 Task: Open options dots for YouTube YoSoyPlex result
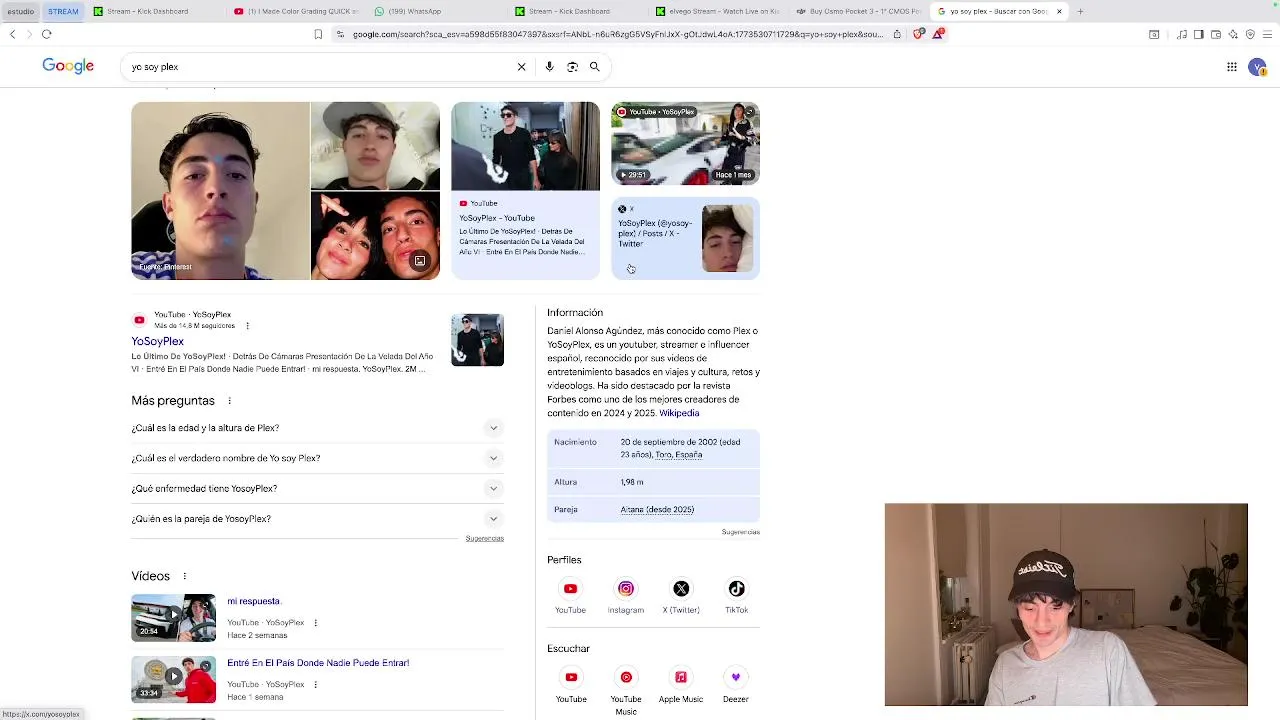click(247, 326)
